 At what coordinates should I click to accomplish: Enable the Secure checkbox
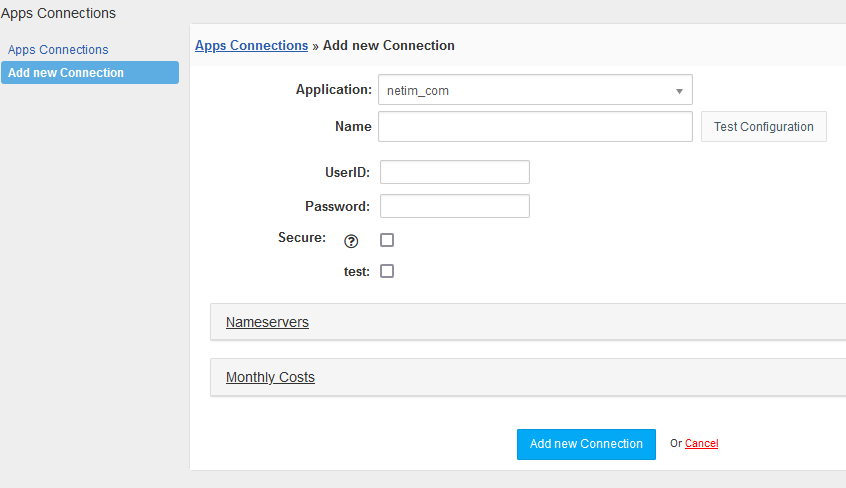tap(387, 240)
